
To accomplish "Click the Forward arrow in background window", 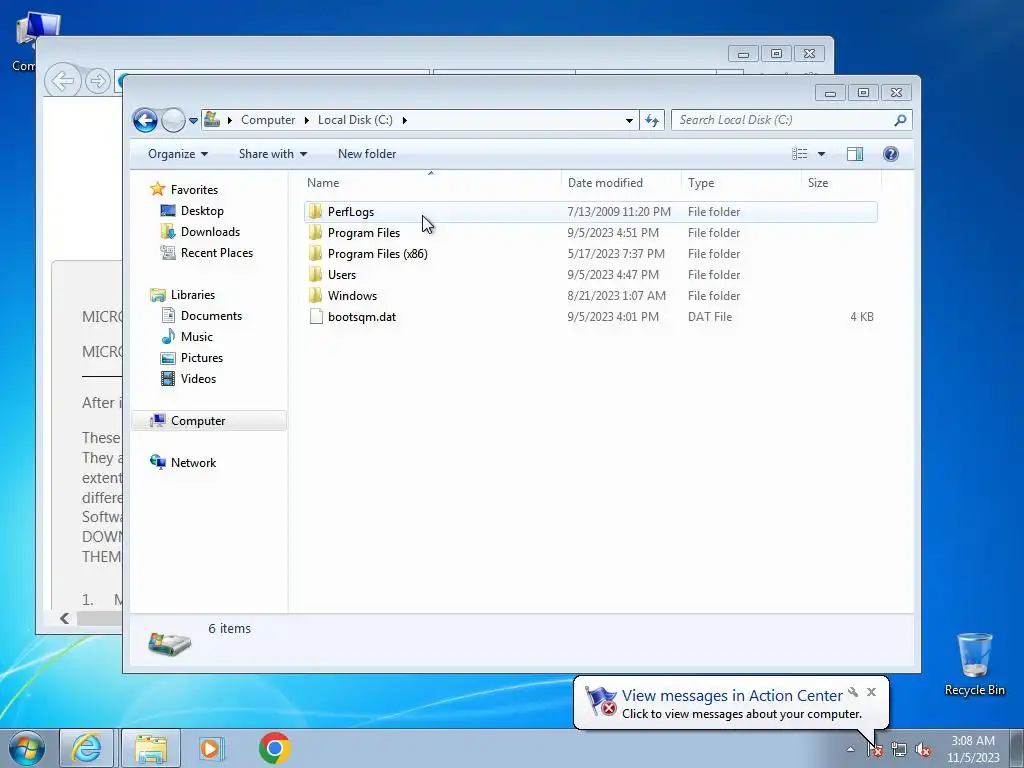I will click(x=97, y=81).
